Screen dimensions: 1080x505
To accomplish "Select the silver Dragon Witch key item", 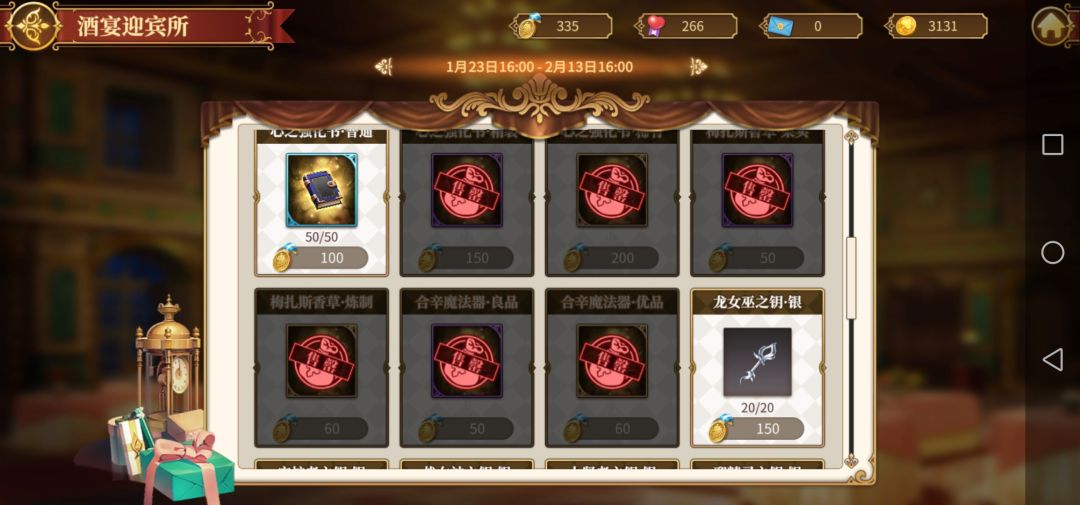I will pos(758,362).
